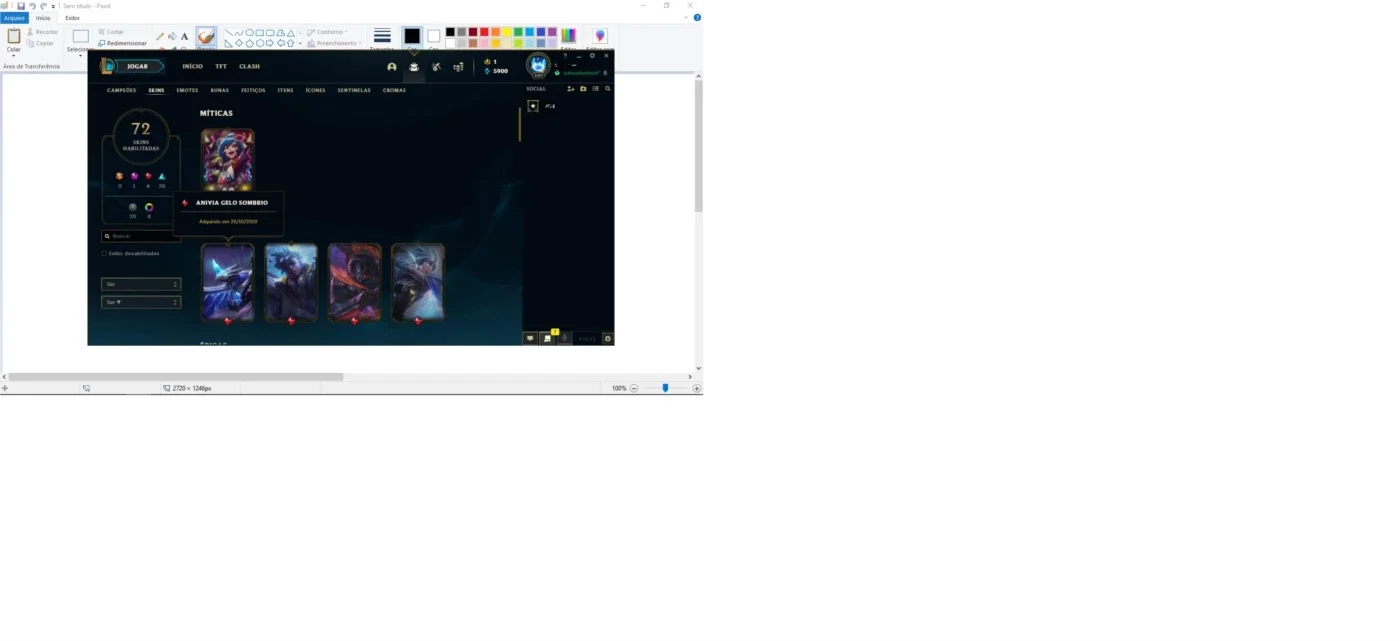Click the zoom out minus button
Screen dimensions: 1400x641
[x=634, y=388]
